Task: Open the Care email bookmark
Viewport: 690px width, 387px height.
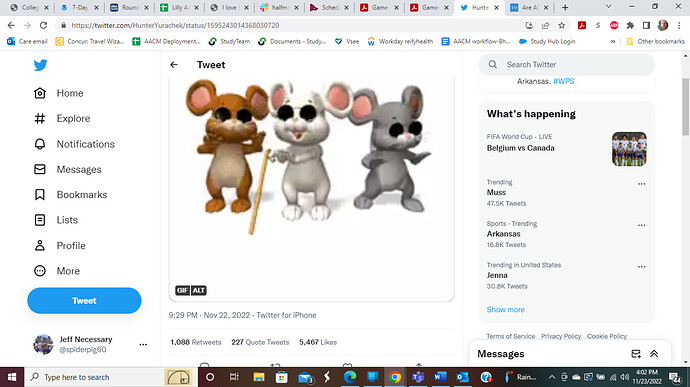Action: click(27, 41)
